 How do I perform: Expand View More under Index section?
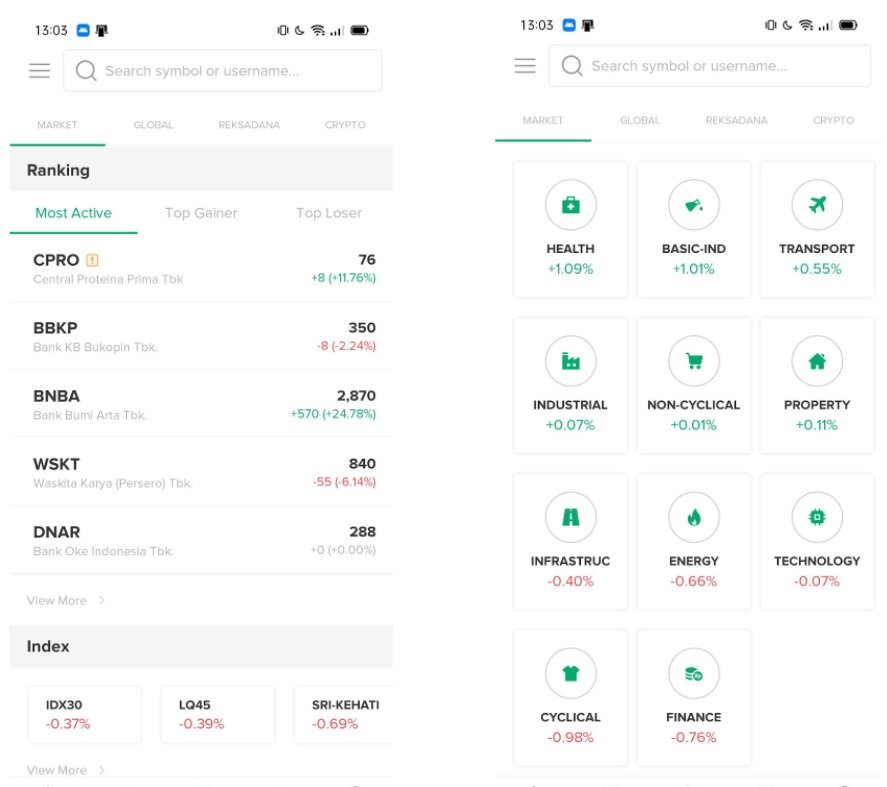click(x=66, y=770)
